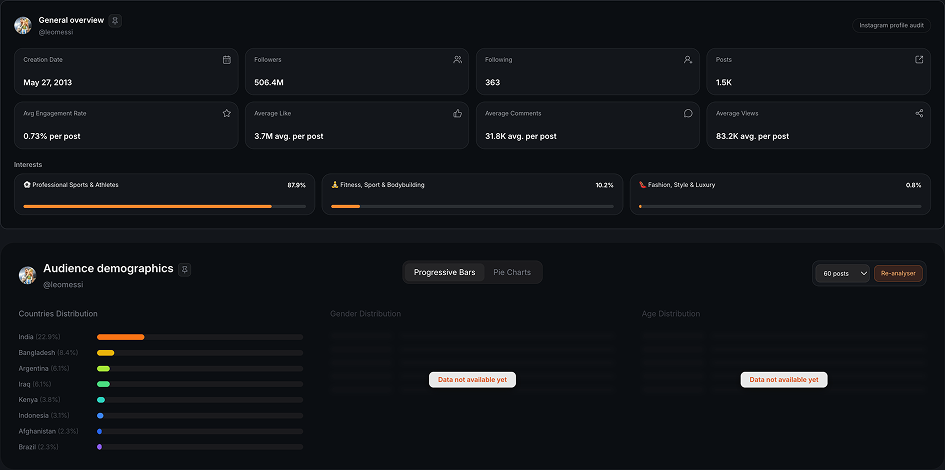Click the 'Kenya (3.8%)' country label

39,400
